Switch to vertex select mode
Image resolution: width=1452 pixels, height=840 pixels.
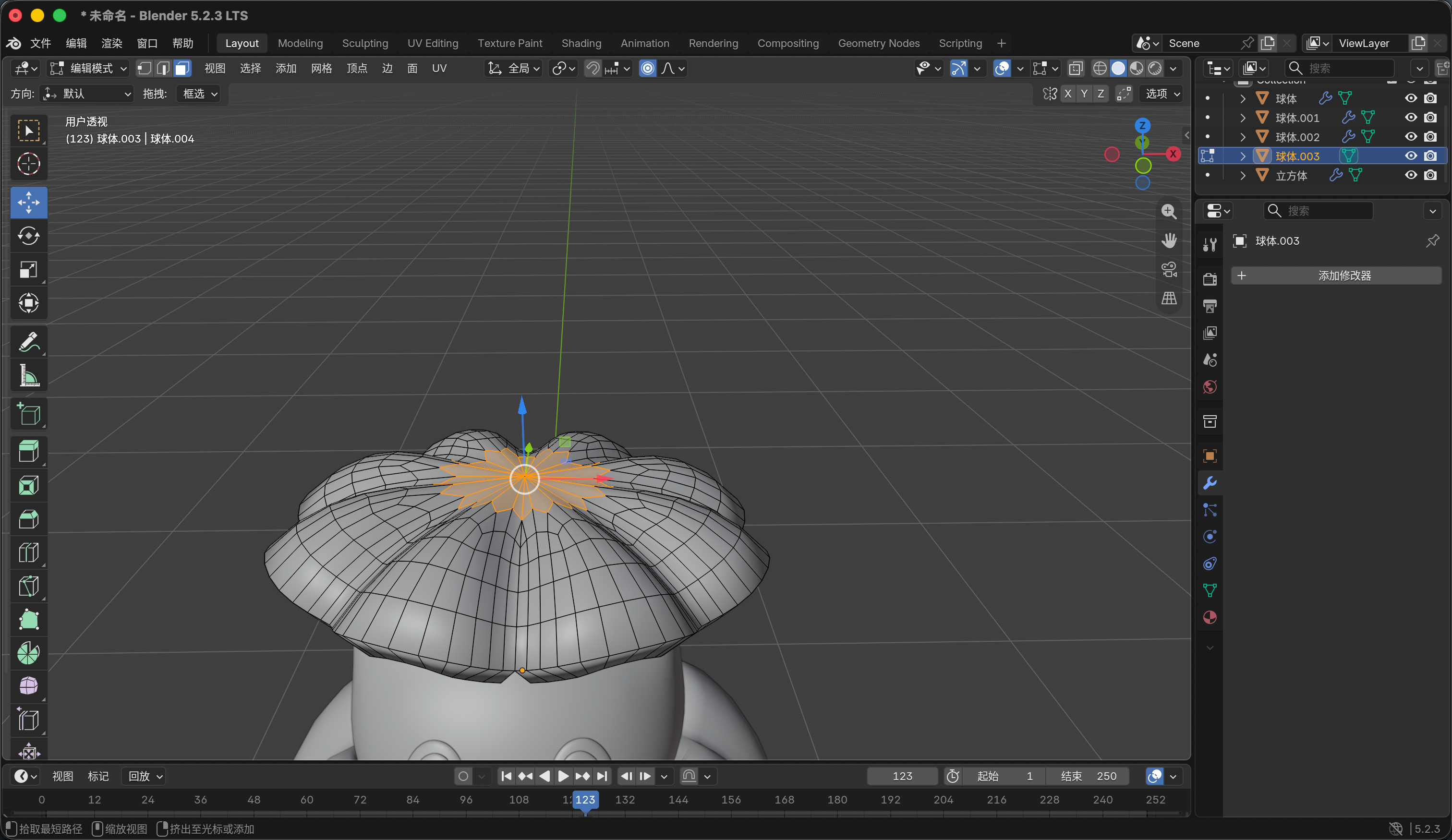(x=144, y=69)
